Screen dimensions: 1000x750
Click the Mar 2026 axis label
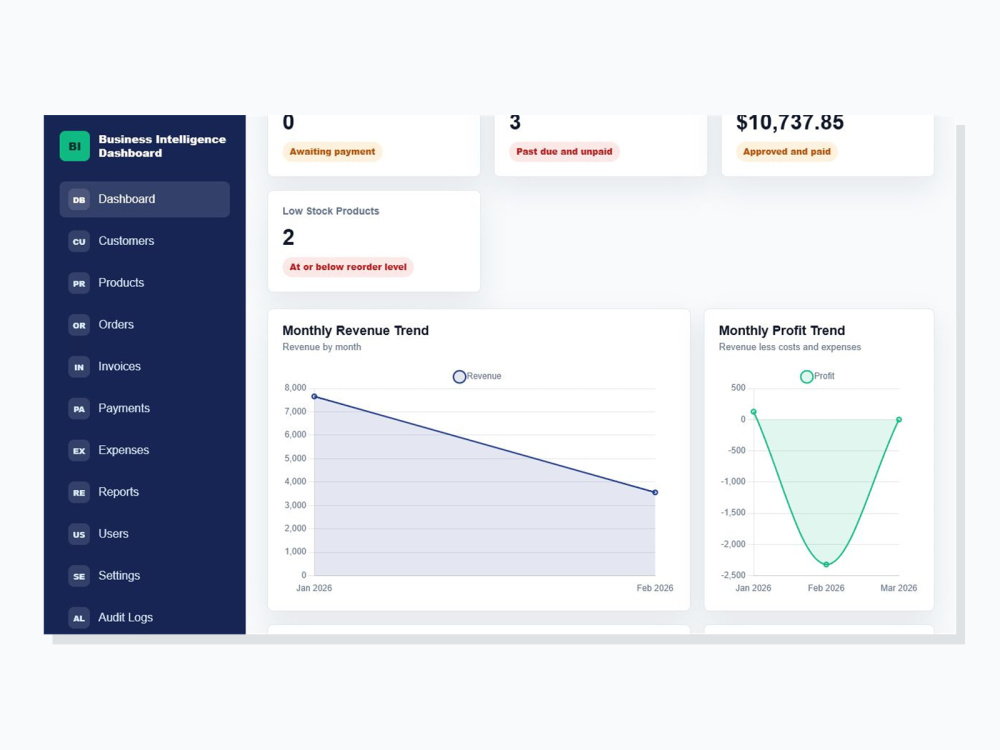coord(899,588)
